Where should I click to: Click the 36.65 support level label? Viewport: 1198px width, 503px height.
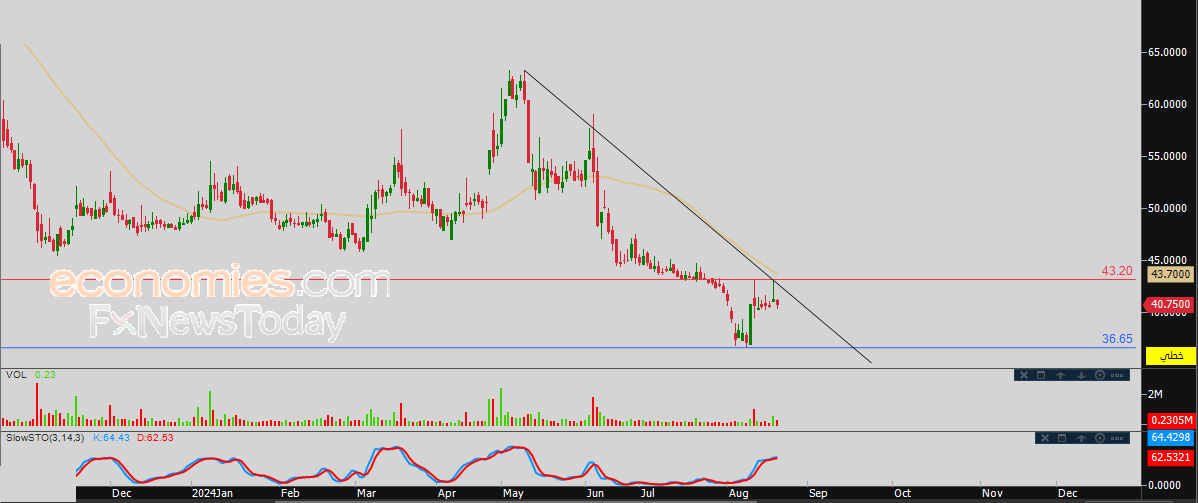click(x=1115, y=338)
